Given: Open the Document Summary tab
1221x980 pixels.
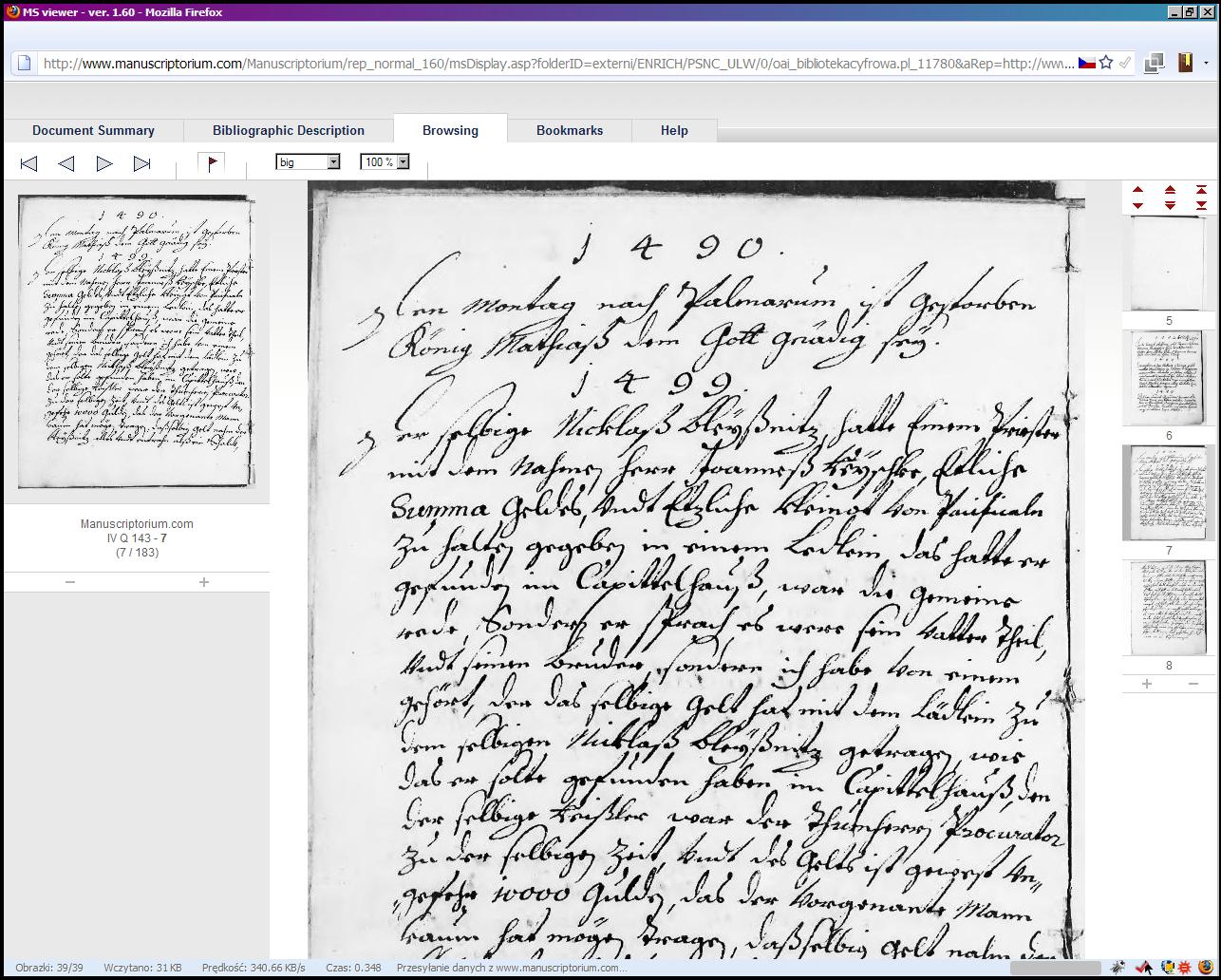Looking at the screenshot, I should [x=93, y=130].
